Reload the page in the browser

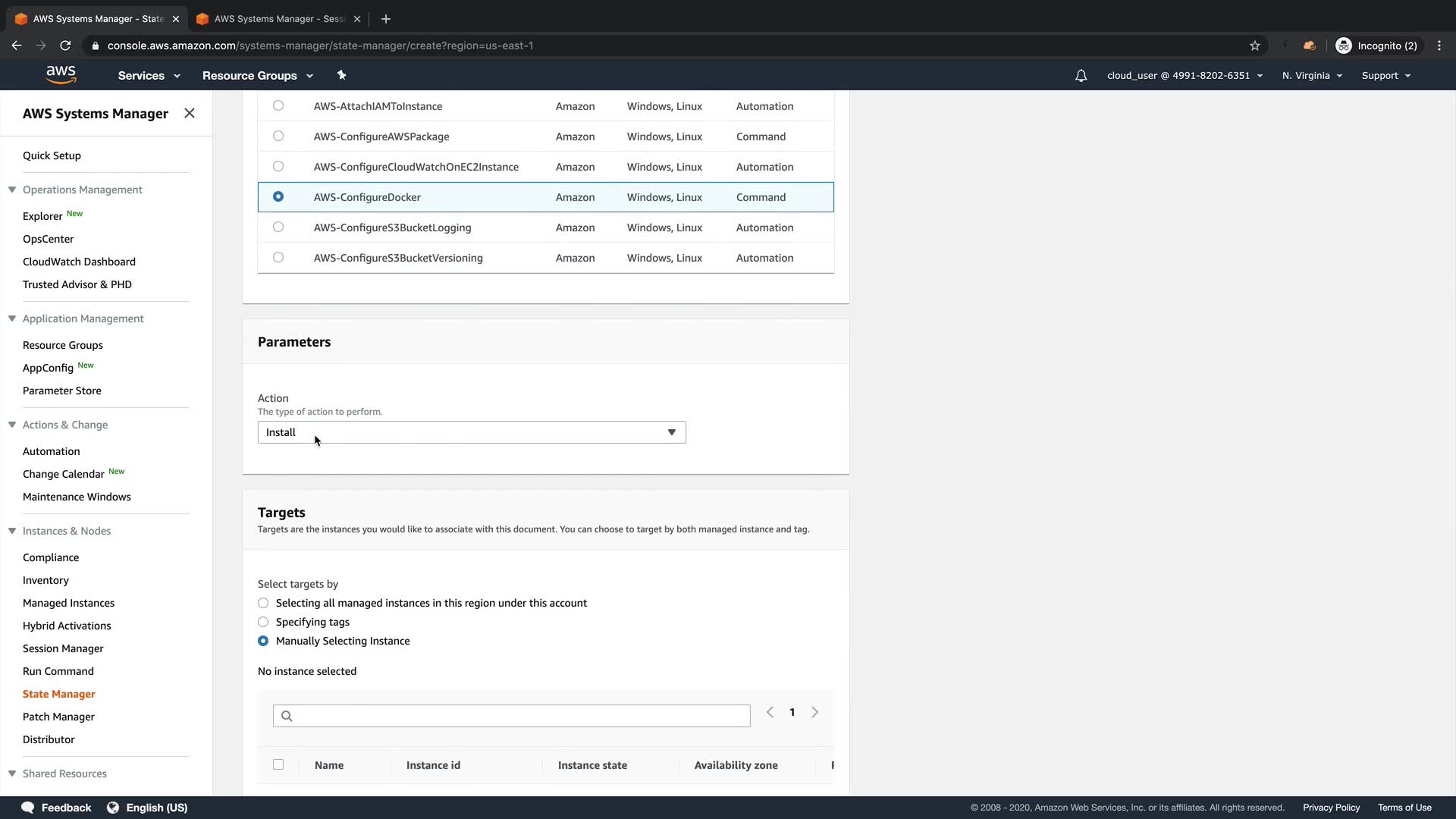66,45
